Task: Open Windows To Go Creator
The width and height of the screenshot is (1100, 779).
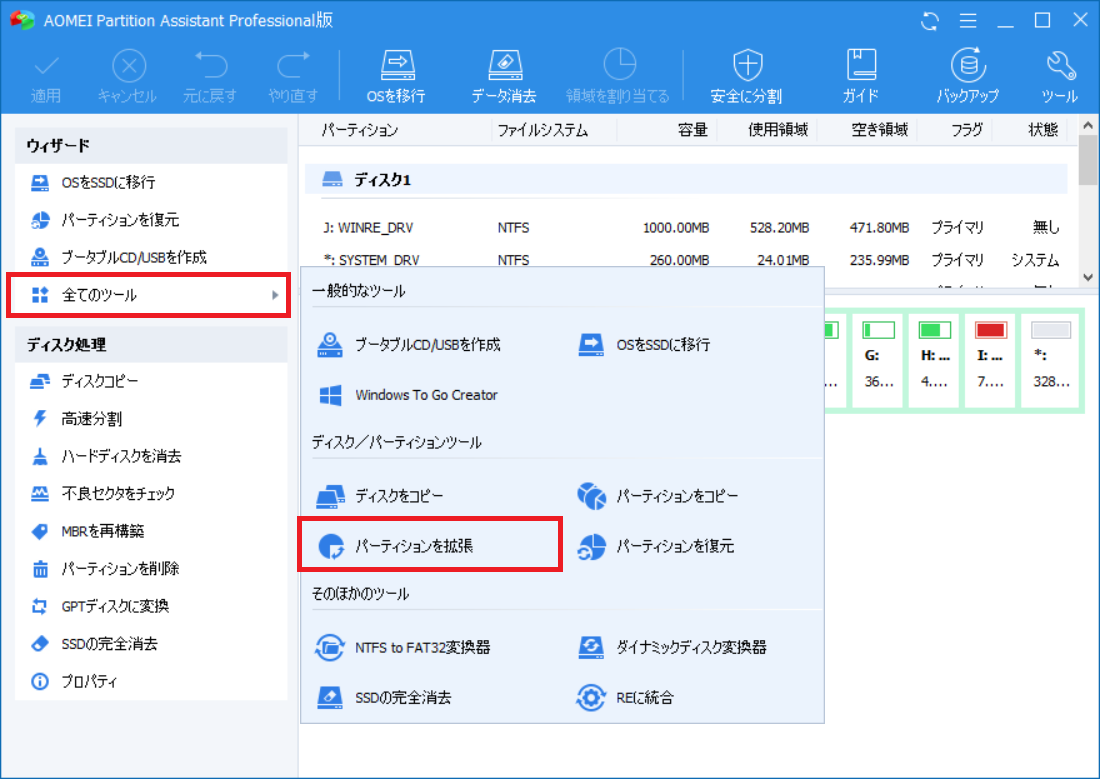Action: tap(408, 395)
